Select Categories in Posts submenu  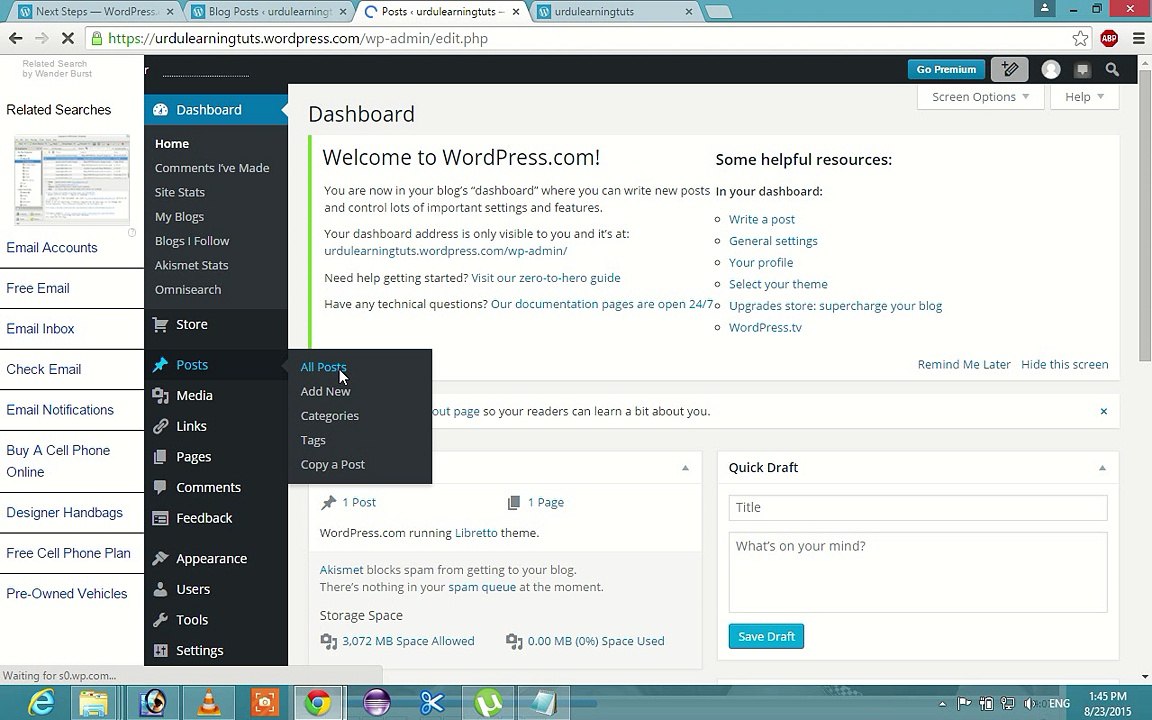(330, 416)
